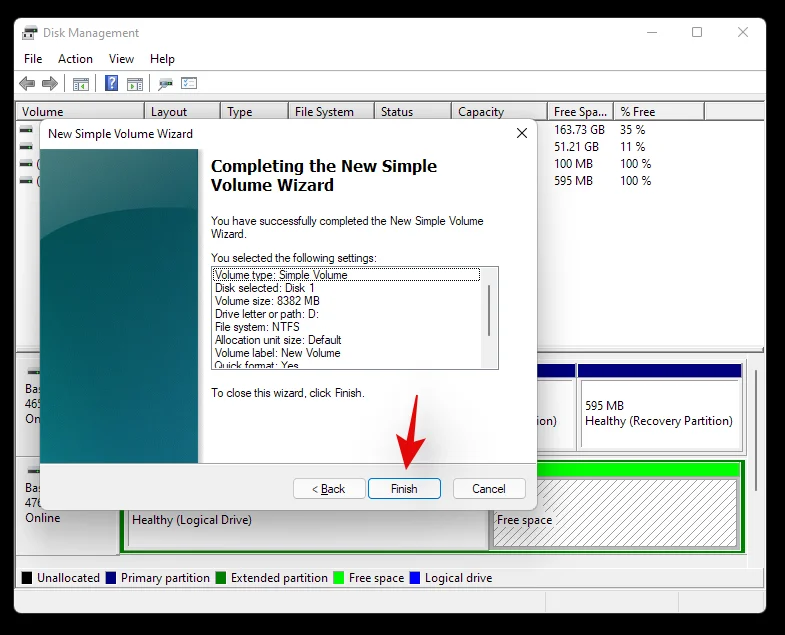Open the File menu
This screenshot has height=635, width=785.
(33, 59)
